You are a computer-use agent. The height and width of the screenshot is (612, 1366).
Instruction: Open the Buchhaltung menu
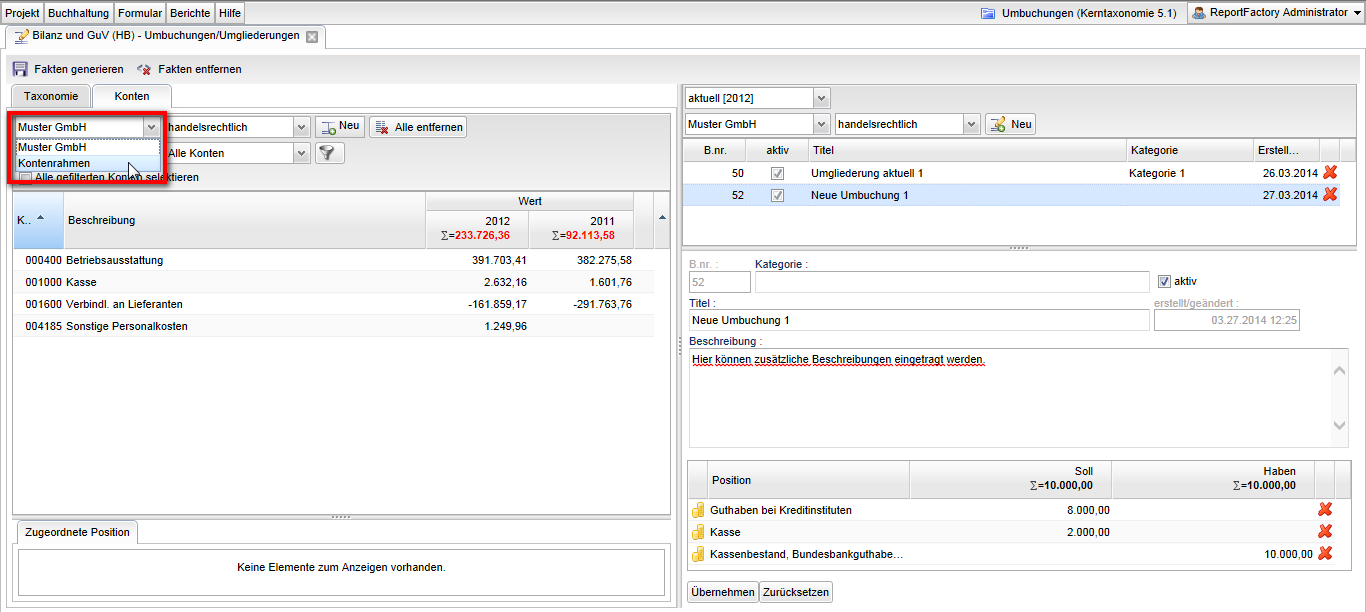[x=78, y=13]
